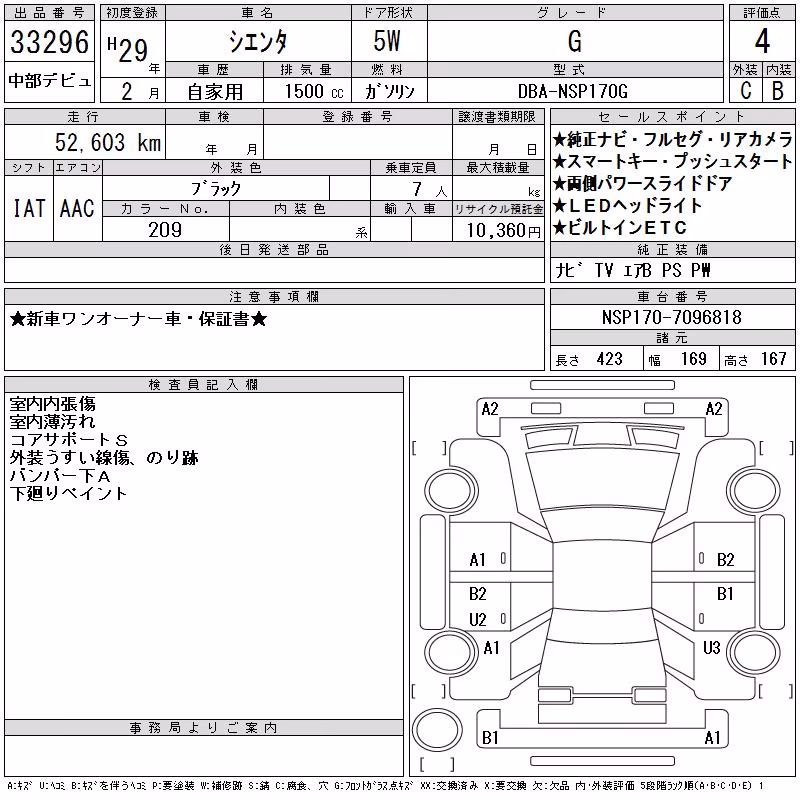
Task: Click the chassis number NSP170-7096818
Action: 671,317
